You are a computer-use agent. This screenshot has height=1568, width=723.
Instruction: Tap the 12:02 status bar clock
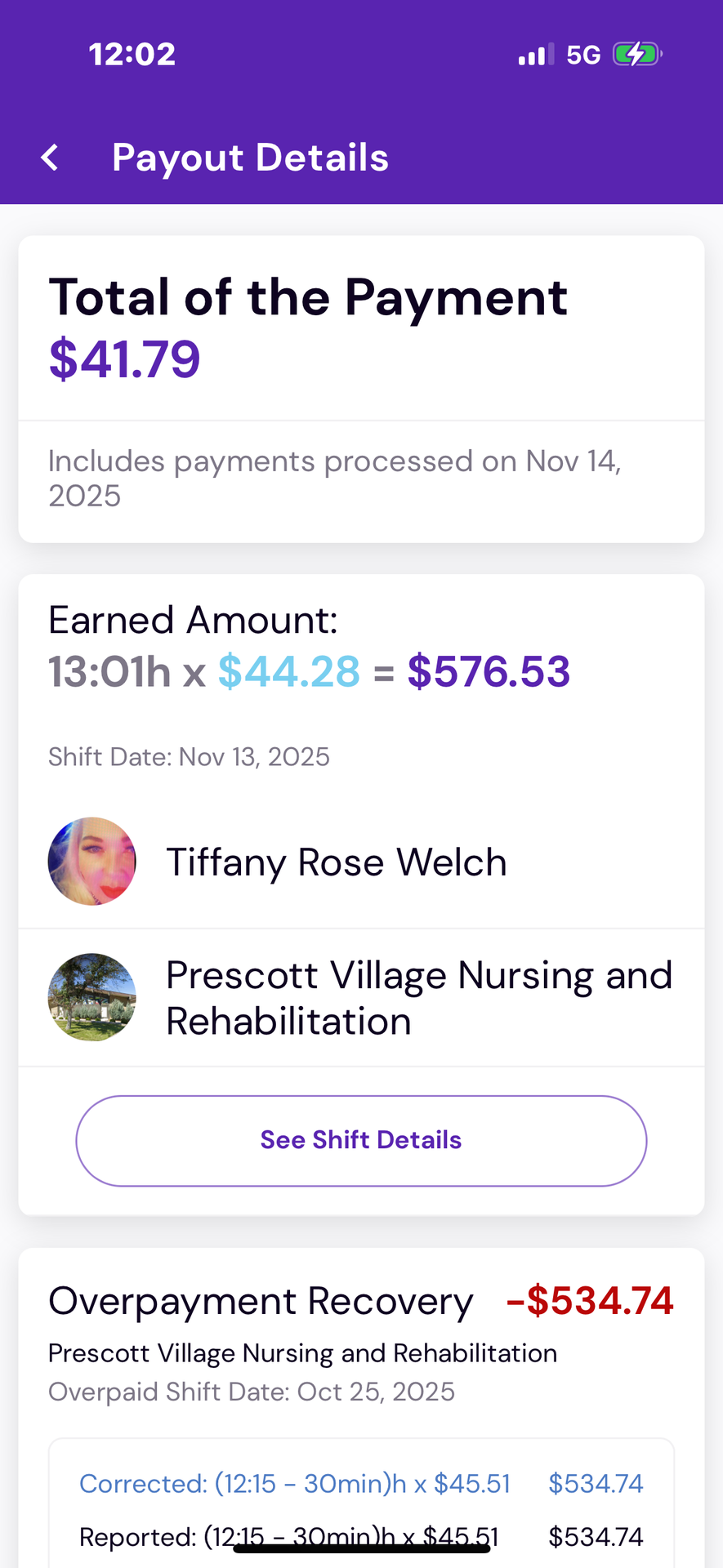click(132, 55)
